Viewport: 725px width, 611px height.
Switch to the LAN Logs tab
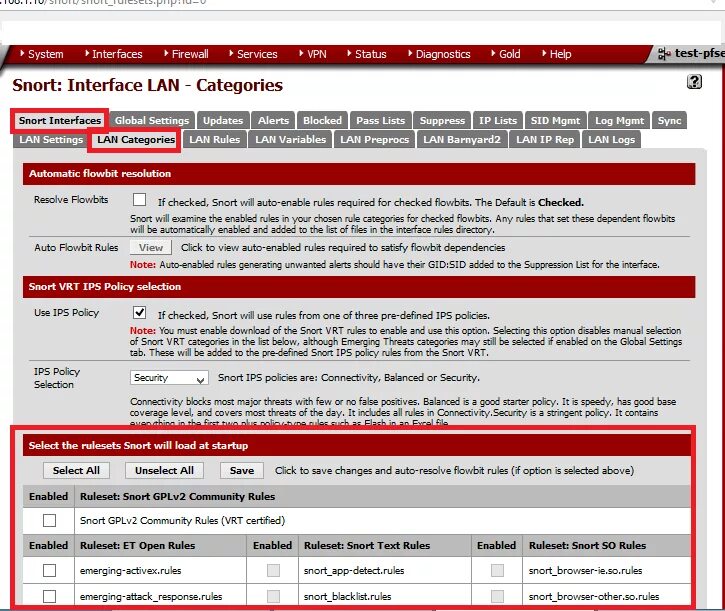click(611, 140)
